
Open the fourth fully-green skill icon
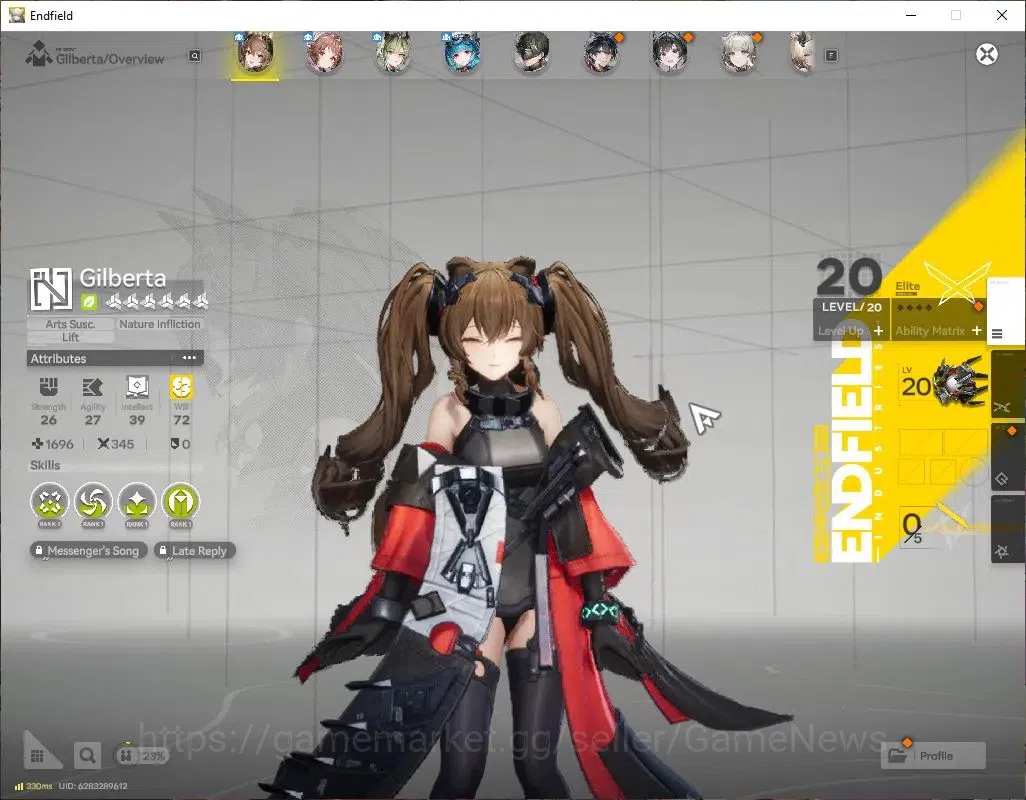pyautogui.click(x=181, y=502)
